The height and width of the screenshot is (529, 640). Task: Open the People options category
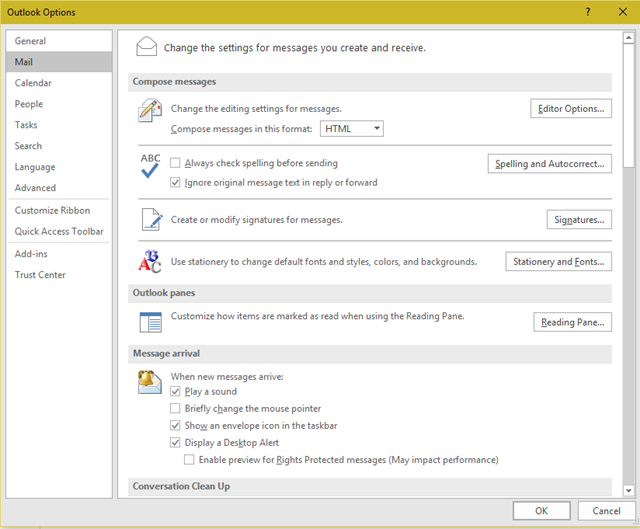click(x=59, y=104)
